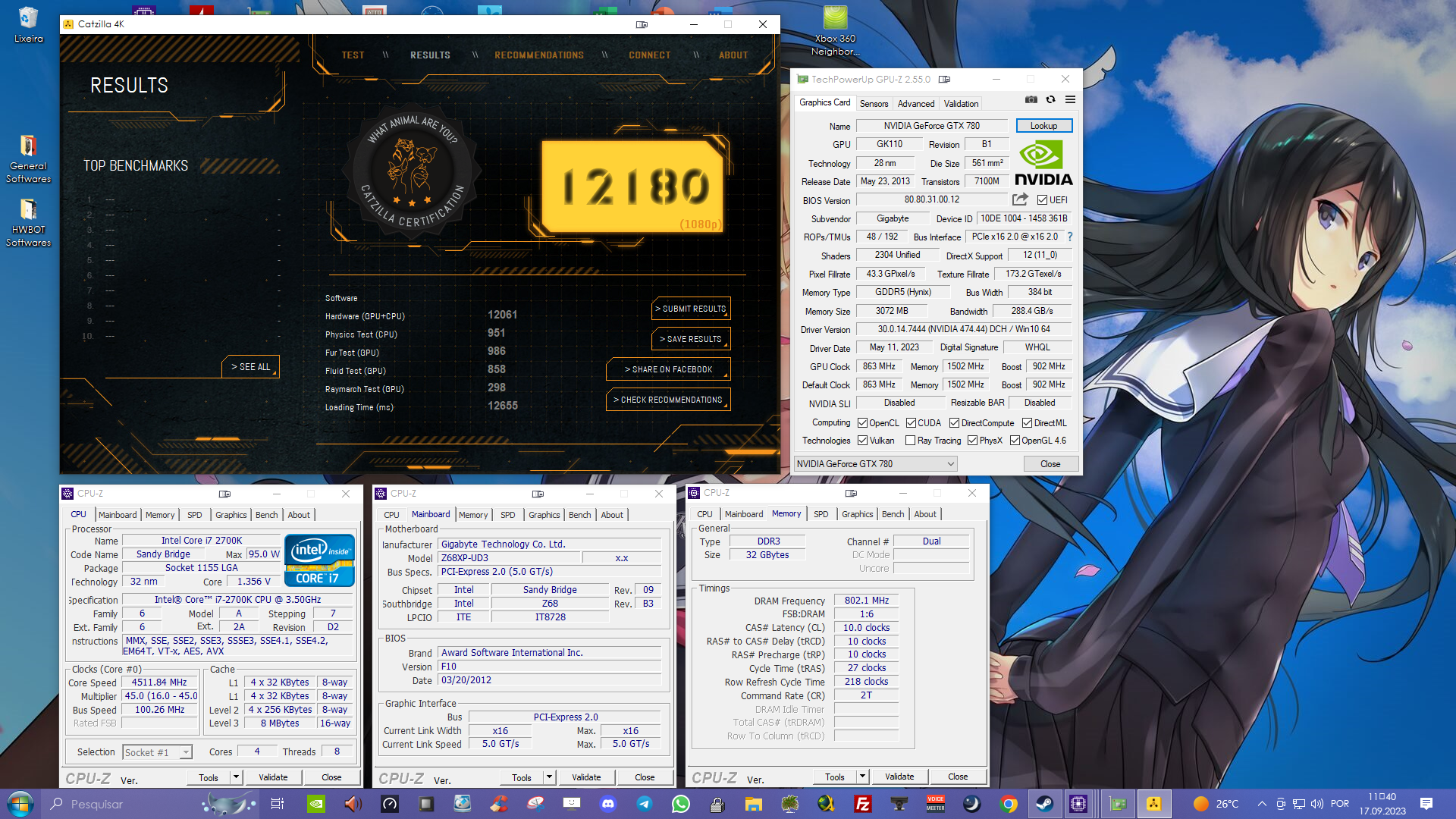Select Xbox 360 Neighborhood desktop icon

[835, 30]
